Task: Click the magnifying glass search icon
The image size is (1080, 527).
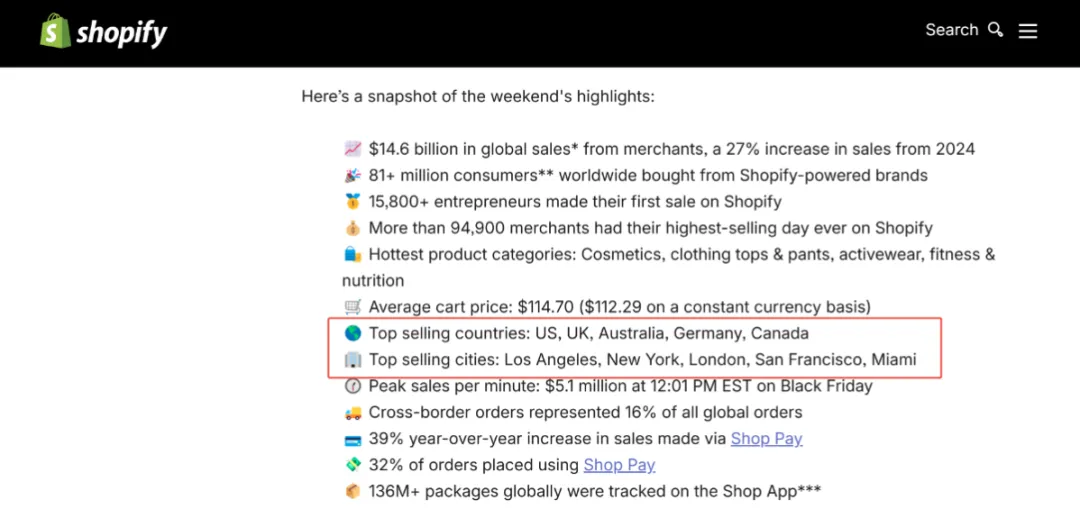Action: [995, 30]
